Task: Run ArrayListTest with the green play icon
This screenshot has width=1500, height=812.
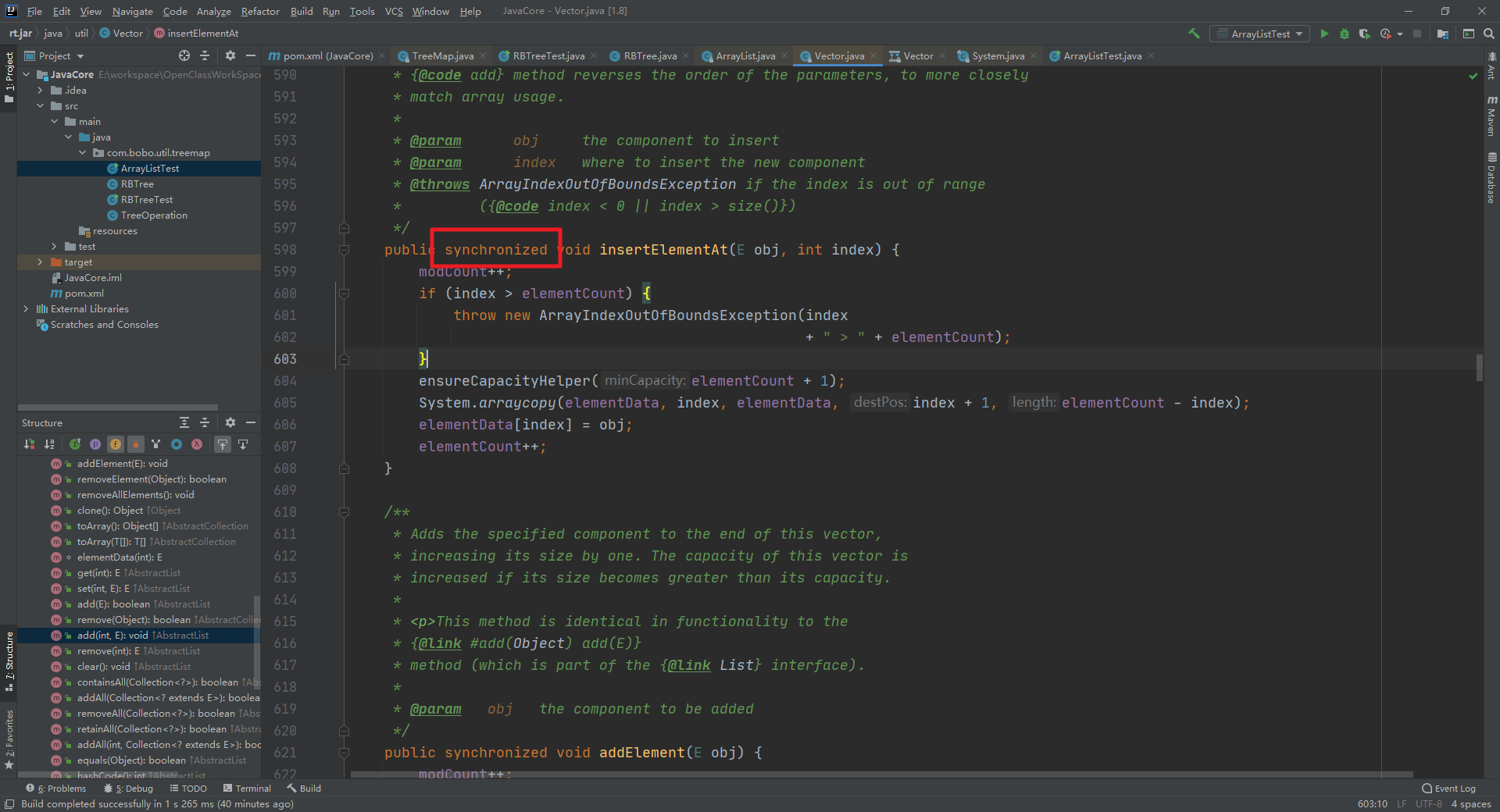Action: click(x=1324, y=34)
